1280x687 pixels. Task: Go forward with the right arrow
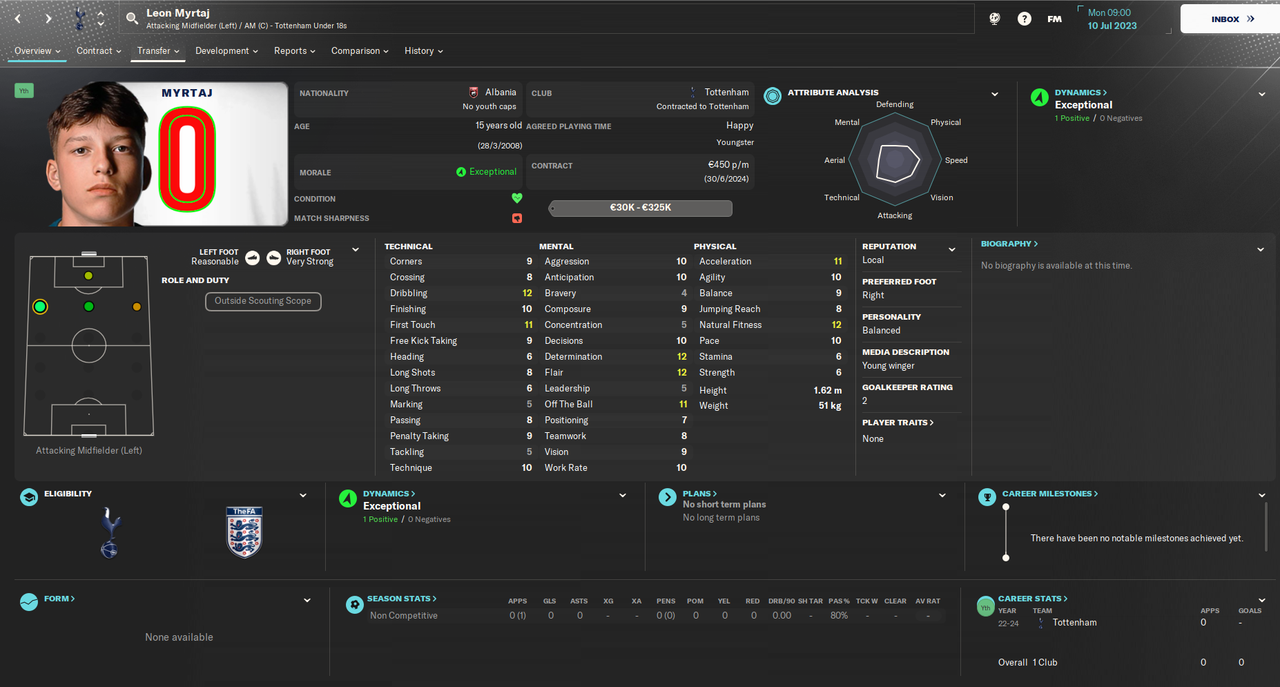pos(47,18)
